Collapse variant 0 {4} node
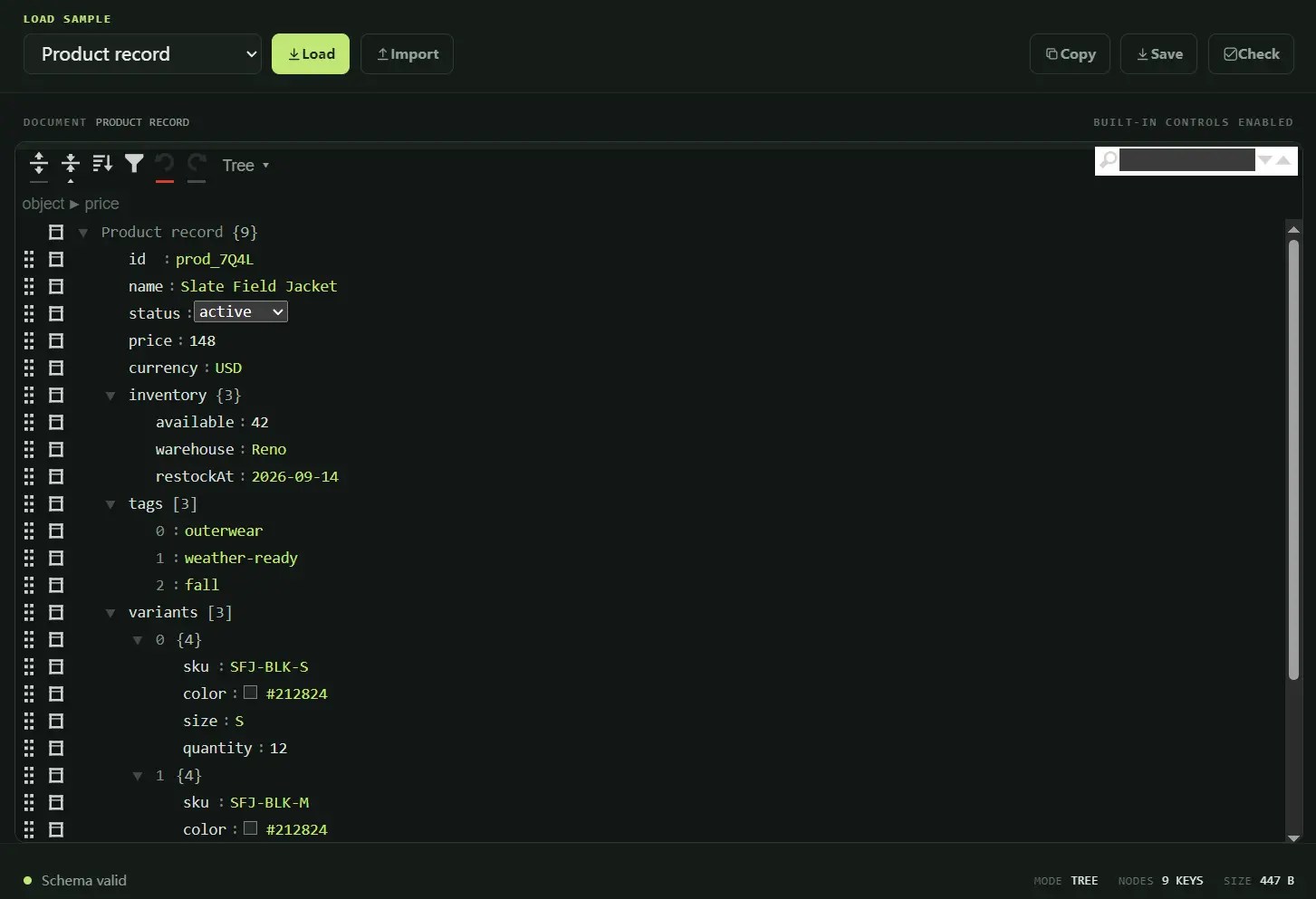This screenshot has width=1316, height=899. click(x=138, y=640)
